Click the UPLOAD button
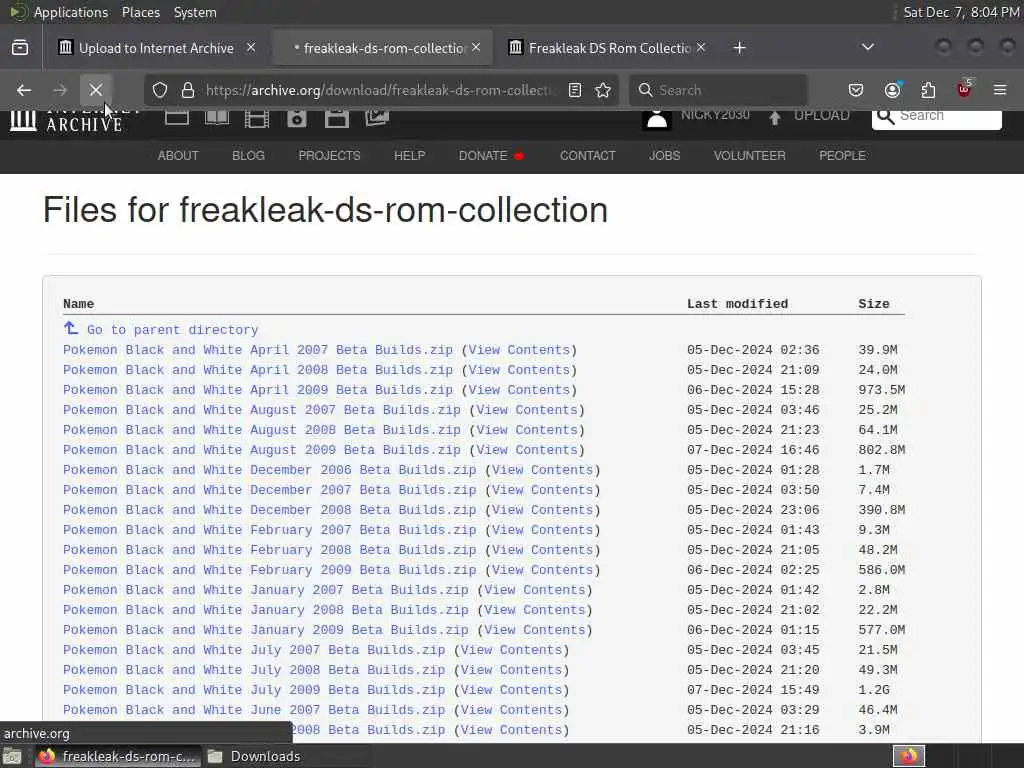 click(809, 116)
